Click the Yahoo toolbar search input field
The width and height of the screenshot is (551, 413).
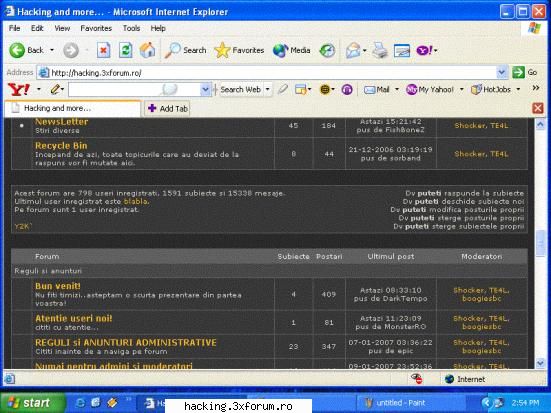135,90
